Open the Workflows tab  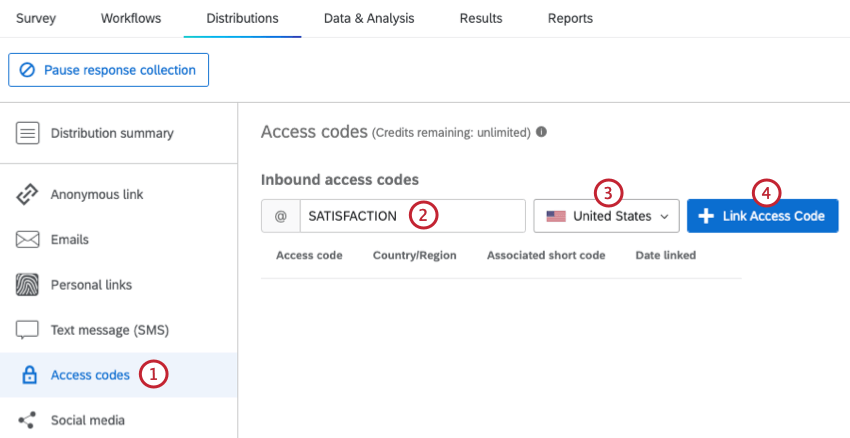(131, 18)
